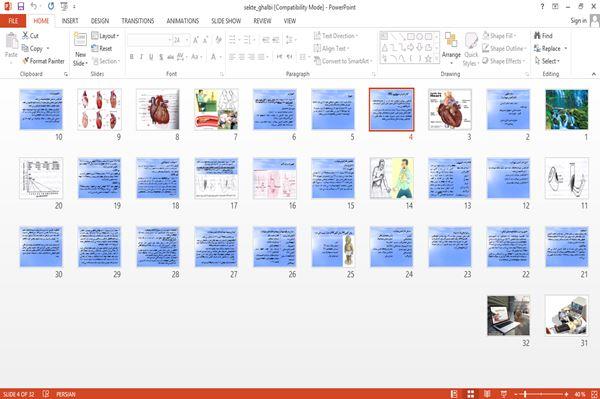Toggle justify text alignment

coord(261,57)
